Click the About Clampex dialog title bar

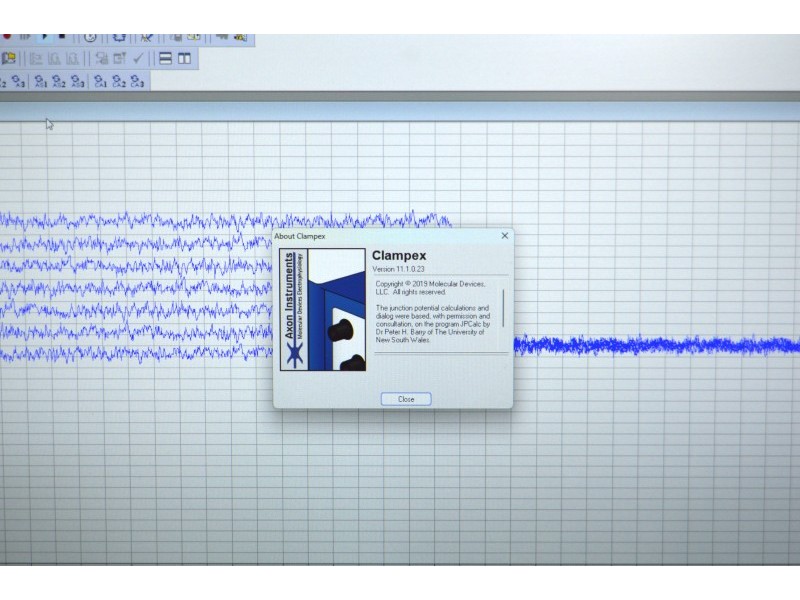pyautogui.click(x=380, y=236)
